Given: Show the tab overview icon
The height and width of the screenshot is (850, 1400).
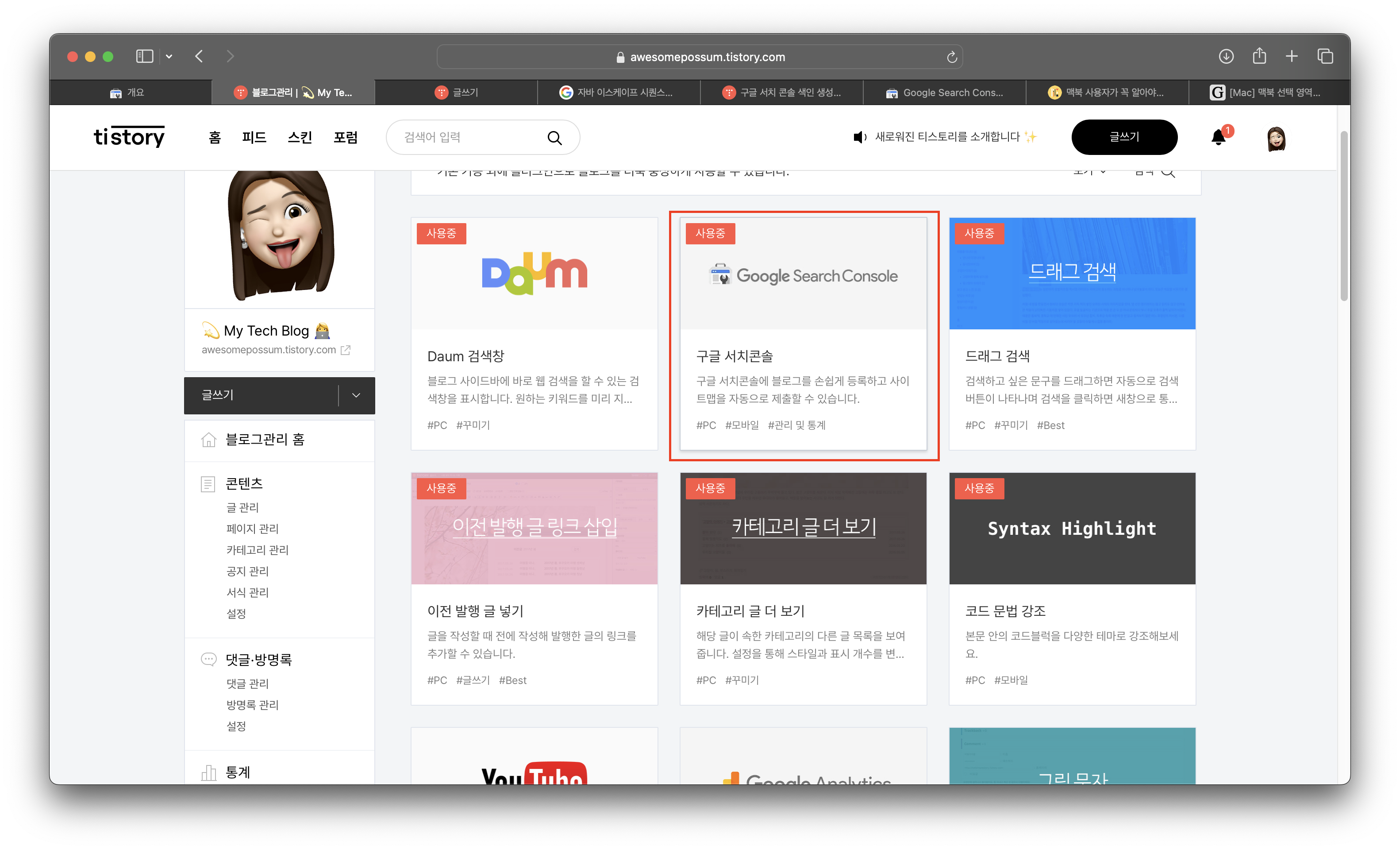Looking at the screenshot, I should (1325, 56).
